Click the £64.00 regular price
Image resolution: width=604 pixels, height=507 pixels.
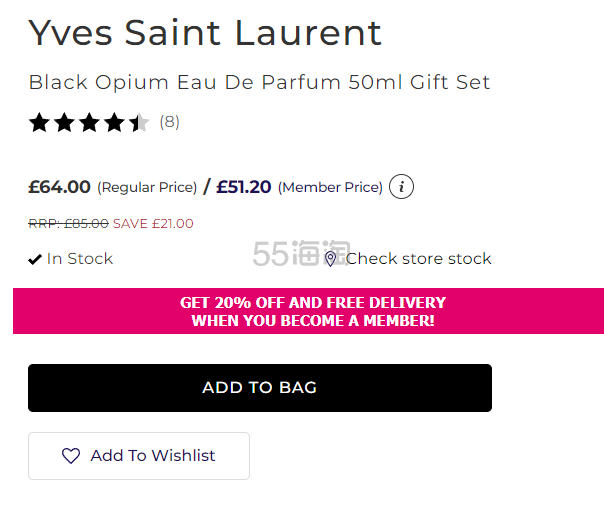click(x=60, y=187)
